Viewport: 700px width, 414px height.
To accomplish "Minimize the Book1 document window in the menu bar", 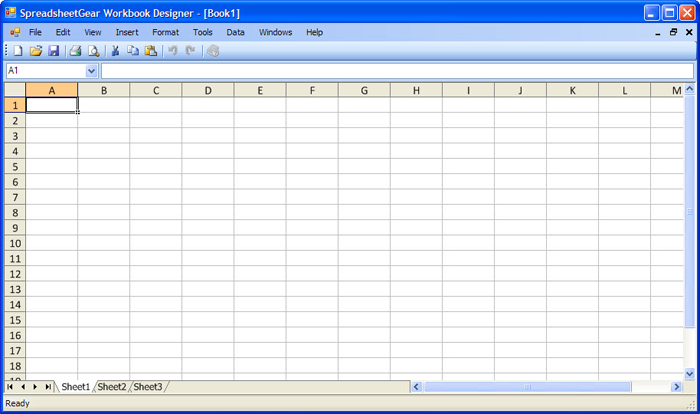I will [x=658, y=33].
